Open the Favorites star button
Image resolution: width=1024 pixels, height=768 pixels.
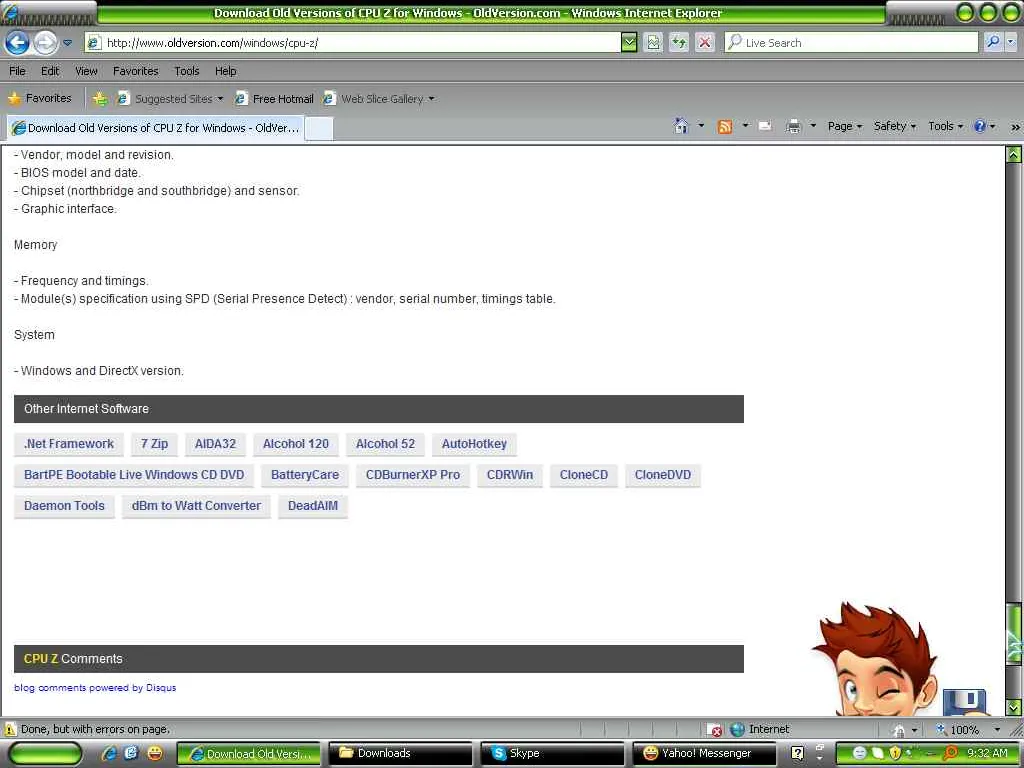coord(40,99)
